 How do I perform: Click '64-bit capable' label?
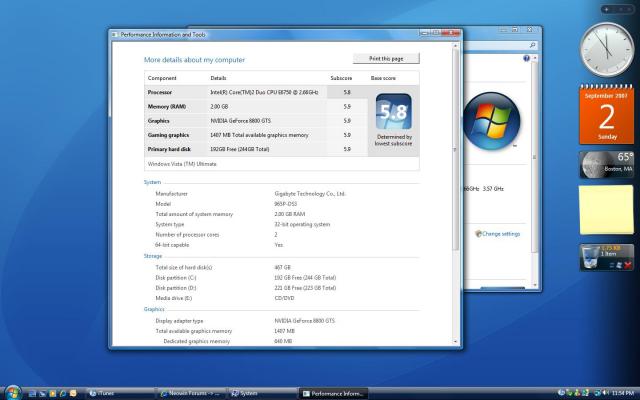click(172, 245)
